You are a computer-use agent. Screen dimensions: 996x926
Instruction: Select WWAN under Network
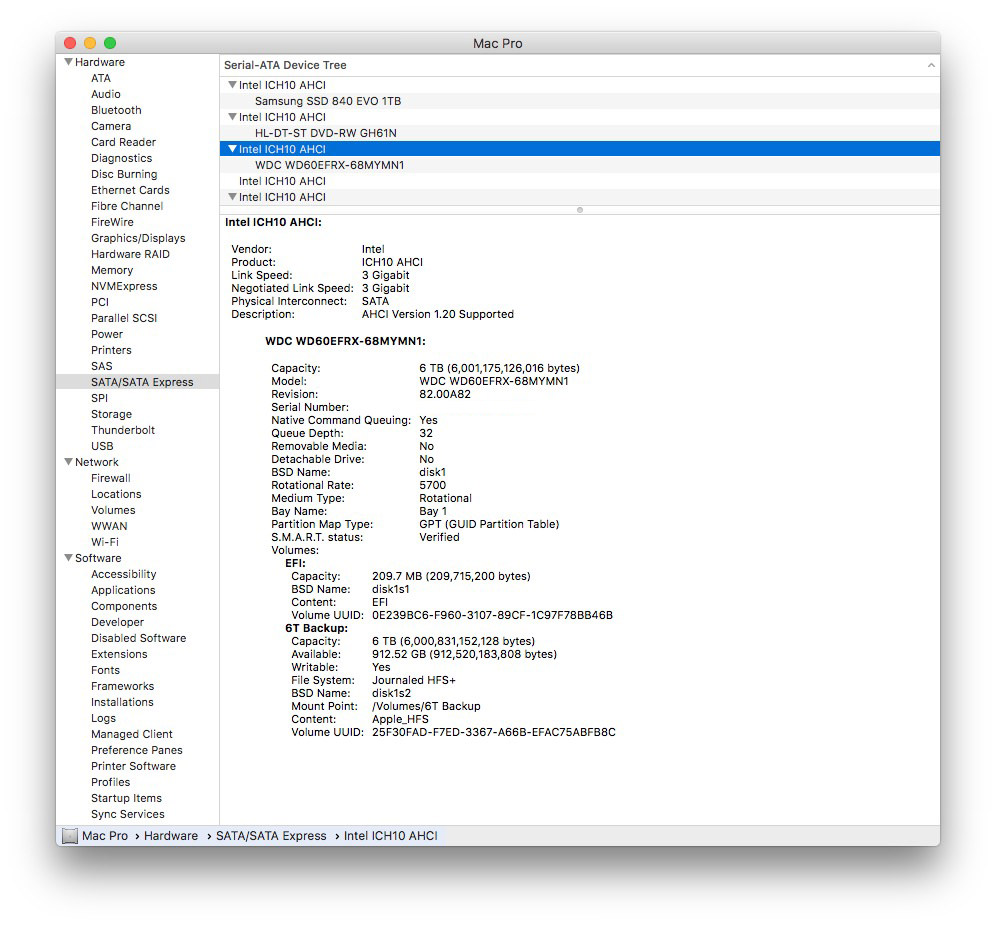click(109, 526)
